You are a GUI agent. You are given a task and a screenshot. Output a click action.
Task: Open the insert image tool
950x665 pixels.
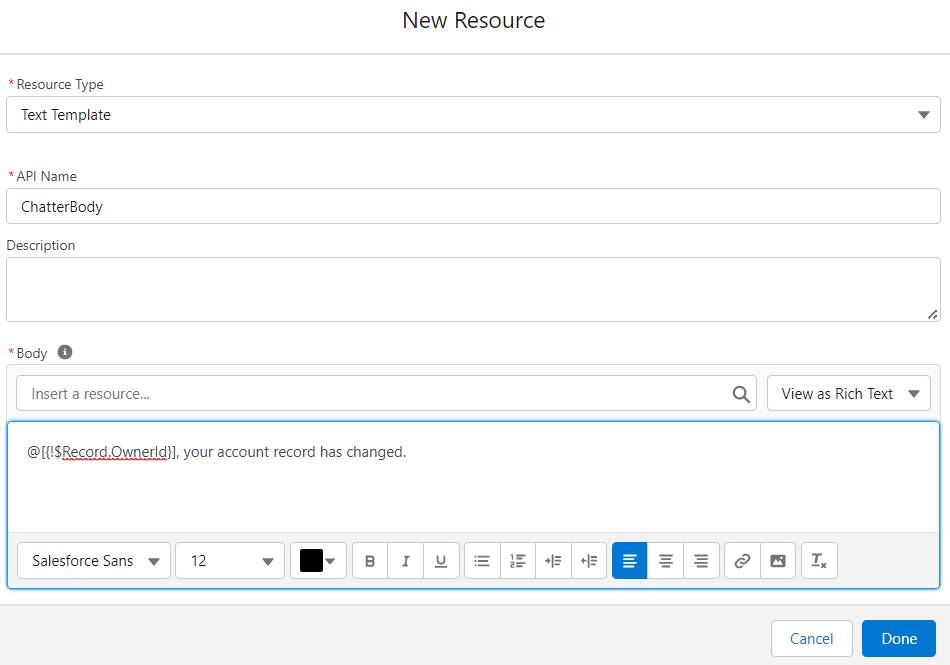(x=778, y=561)
